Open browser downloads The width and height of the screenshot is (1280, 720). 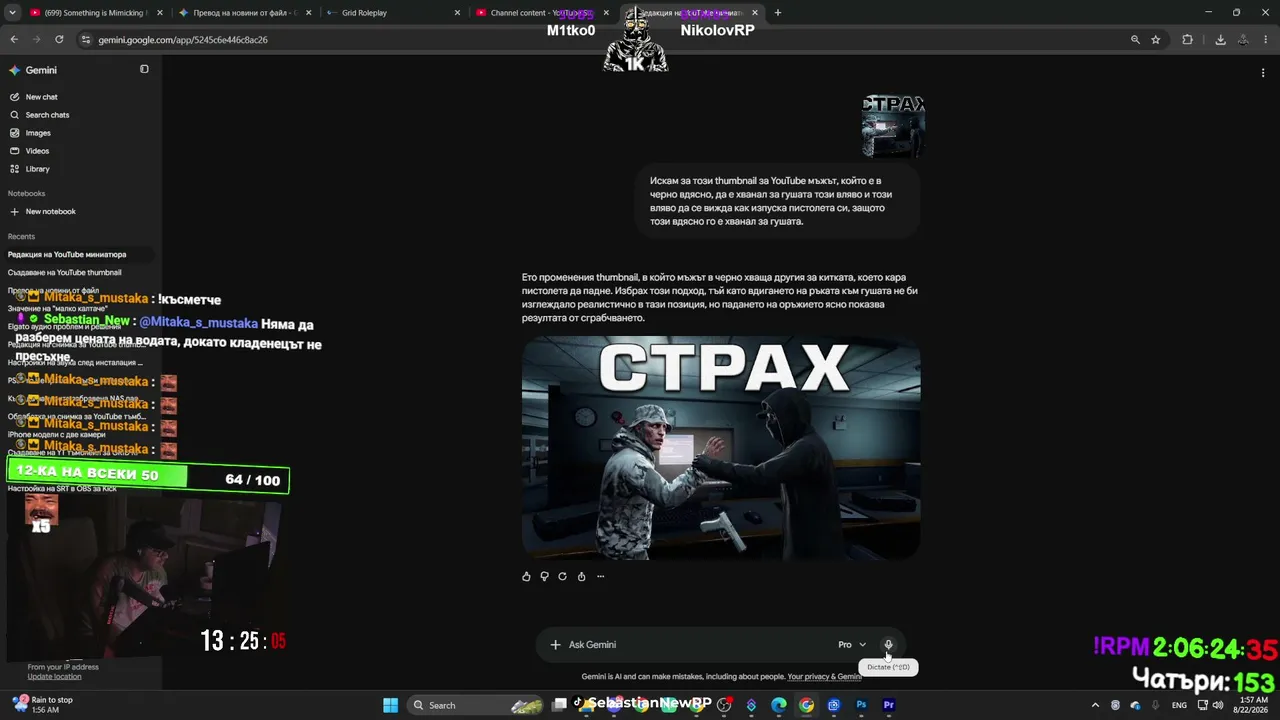[1220, 40]
